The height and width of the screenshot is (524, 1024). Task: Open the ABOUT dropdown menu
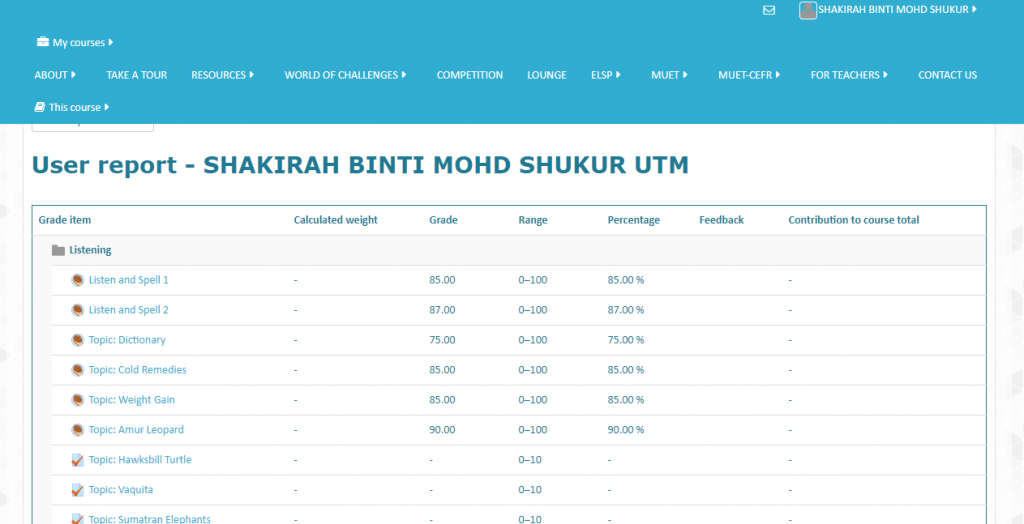pyautogui.click(x=55, y=75)
